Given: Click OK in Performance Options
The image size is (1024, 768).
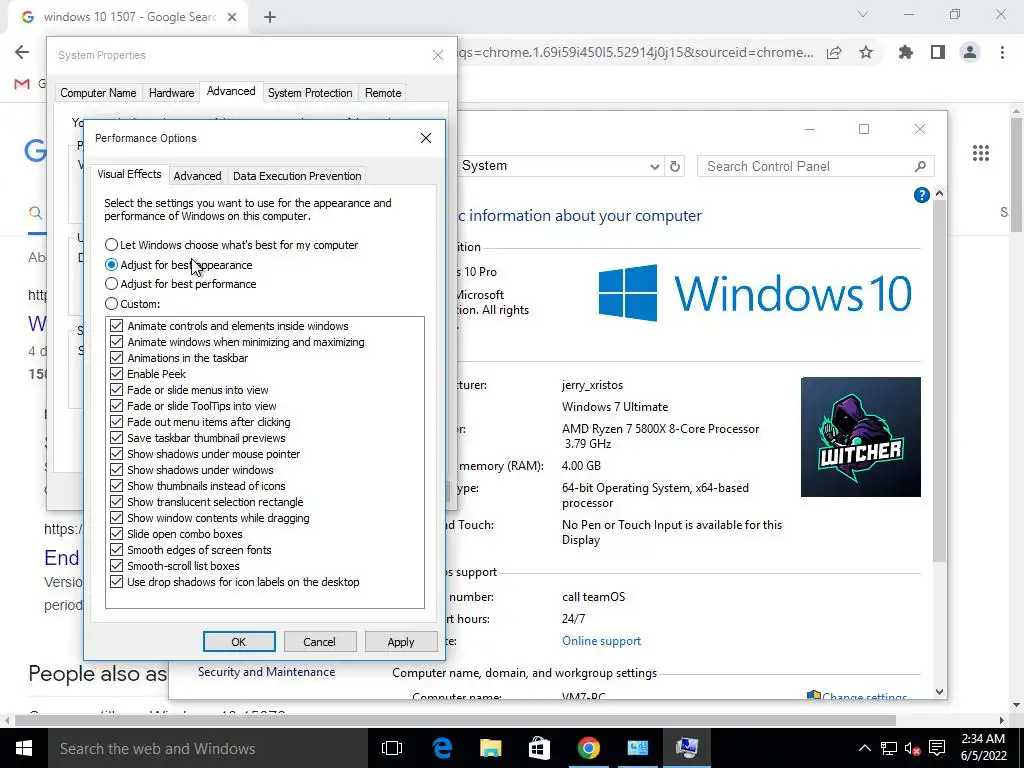Looking at the screenshot, I should (x=239, y=642).
